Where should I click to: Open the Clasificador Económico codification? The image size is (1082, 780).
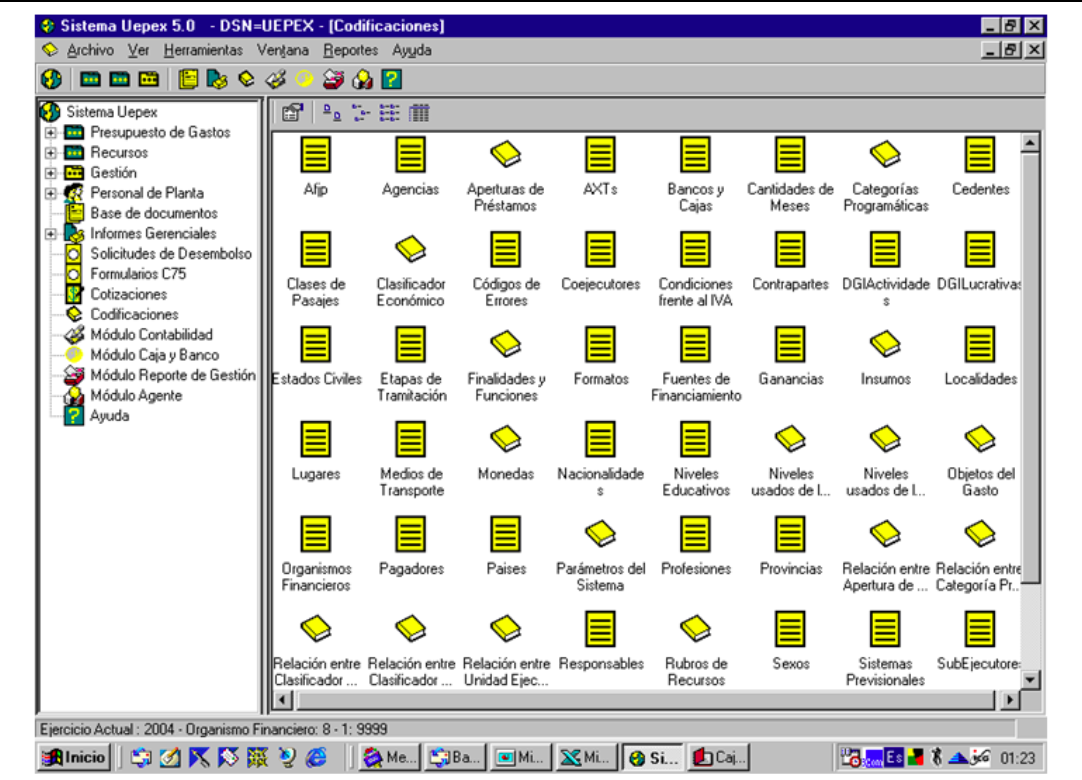pos(410,248)
